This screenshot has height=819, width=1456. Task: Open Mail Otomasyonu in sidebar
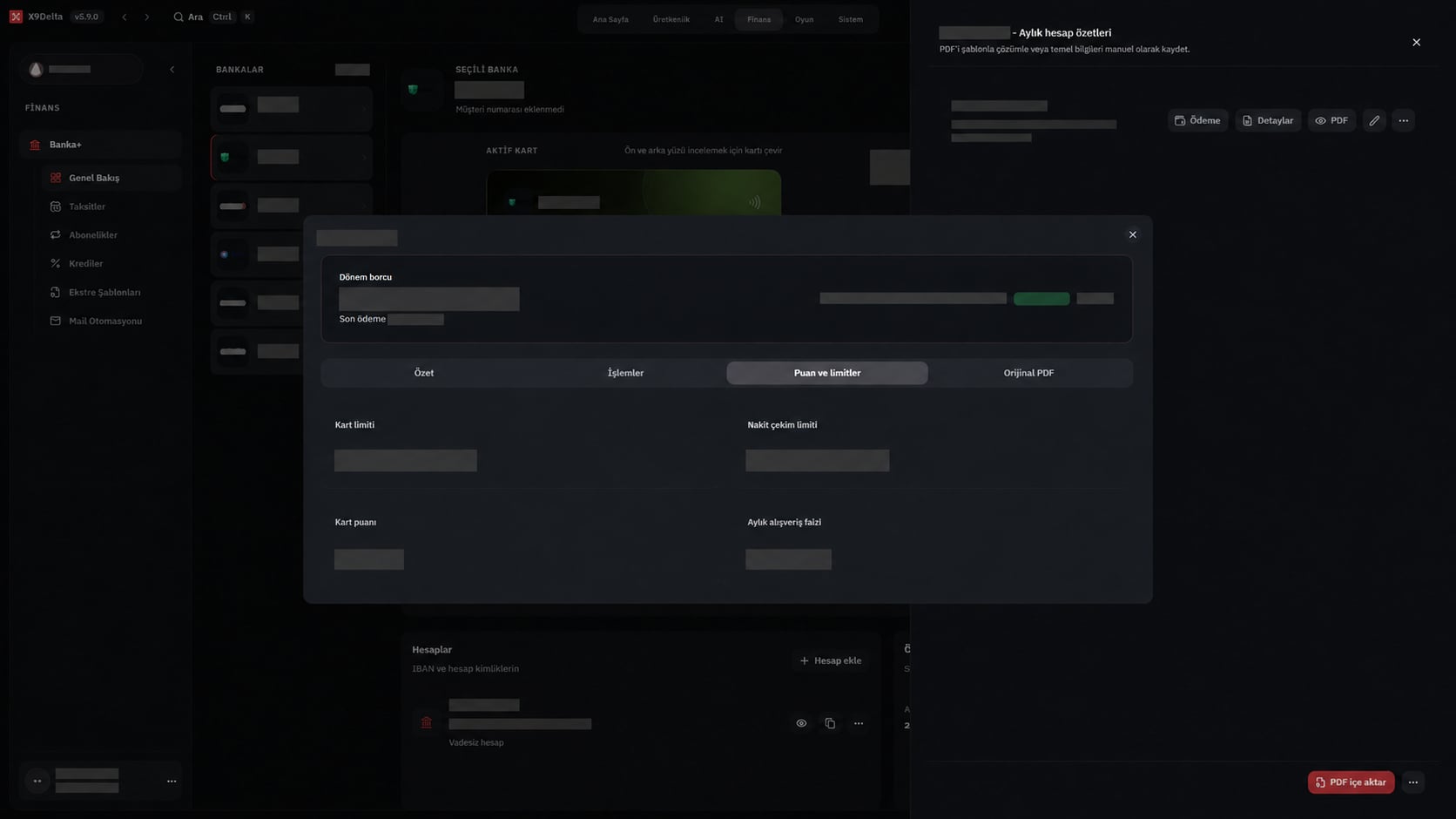111,321
